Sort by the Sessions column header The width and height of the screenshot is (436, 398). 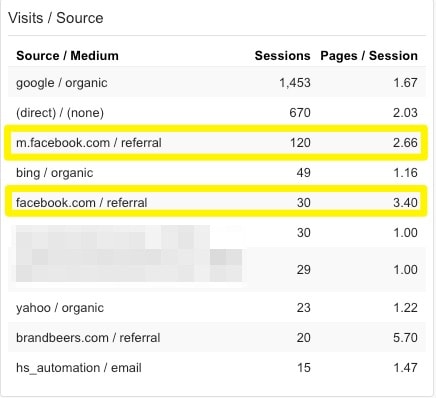click(282, 56)
